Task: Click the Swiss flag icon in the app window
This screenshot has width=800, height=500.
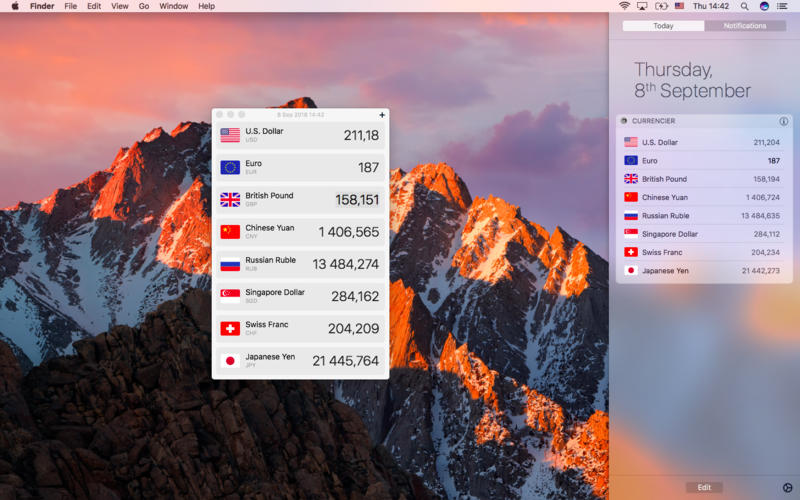Action: pos(230,328)
